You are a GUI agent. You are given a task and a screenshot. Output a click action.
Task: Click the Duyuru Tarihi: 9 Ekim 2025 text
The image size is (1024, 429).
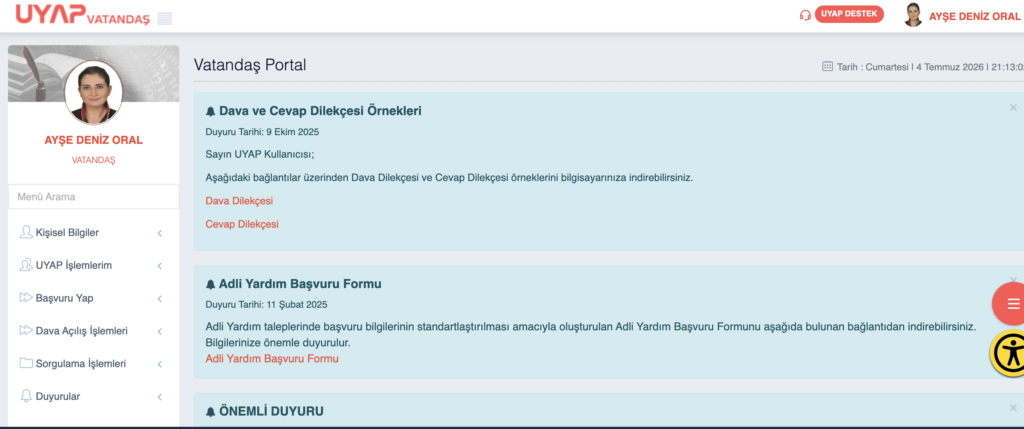pyautogui.click(x=262, y=132)
